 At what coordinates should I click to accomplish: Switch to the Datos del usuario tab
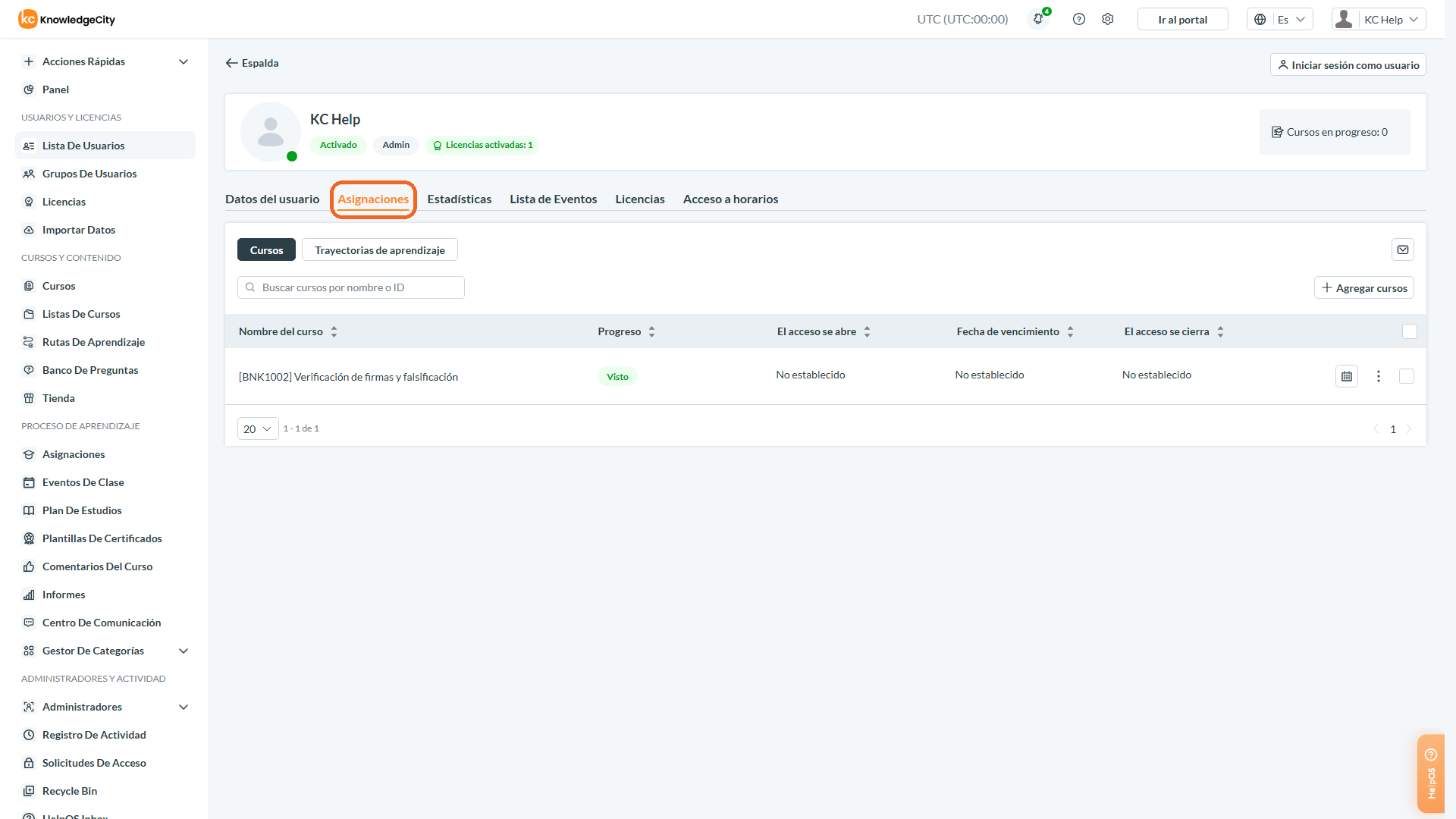point(272,199)
